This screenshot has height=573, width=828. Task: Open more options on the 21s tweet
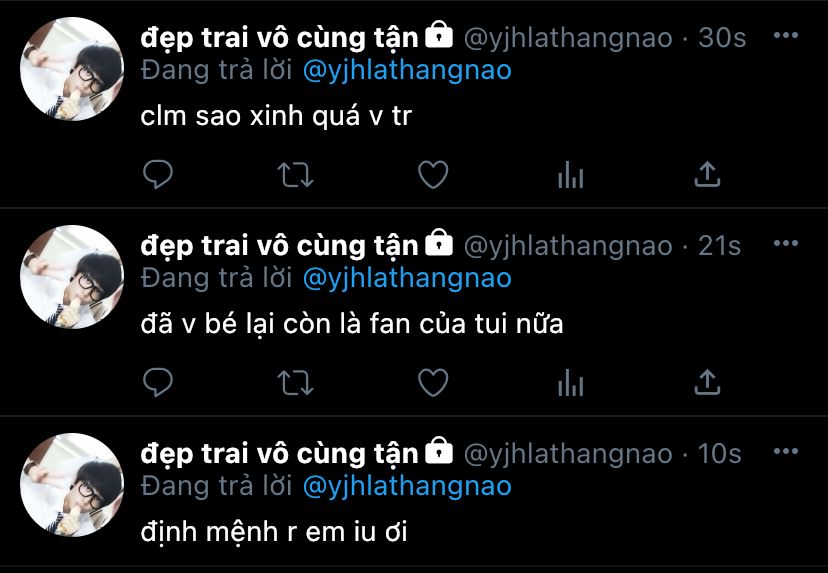(786, 243)
